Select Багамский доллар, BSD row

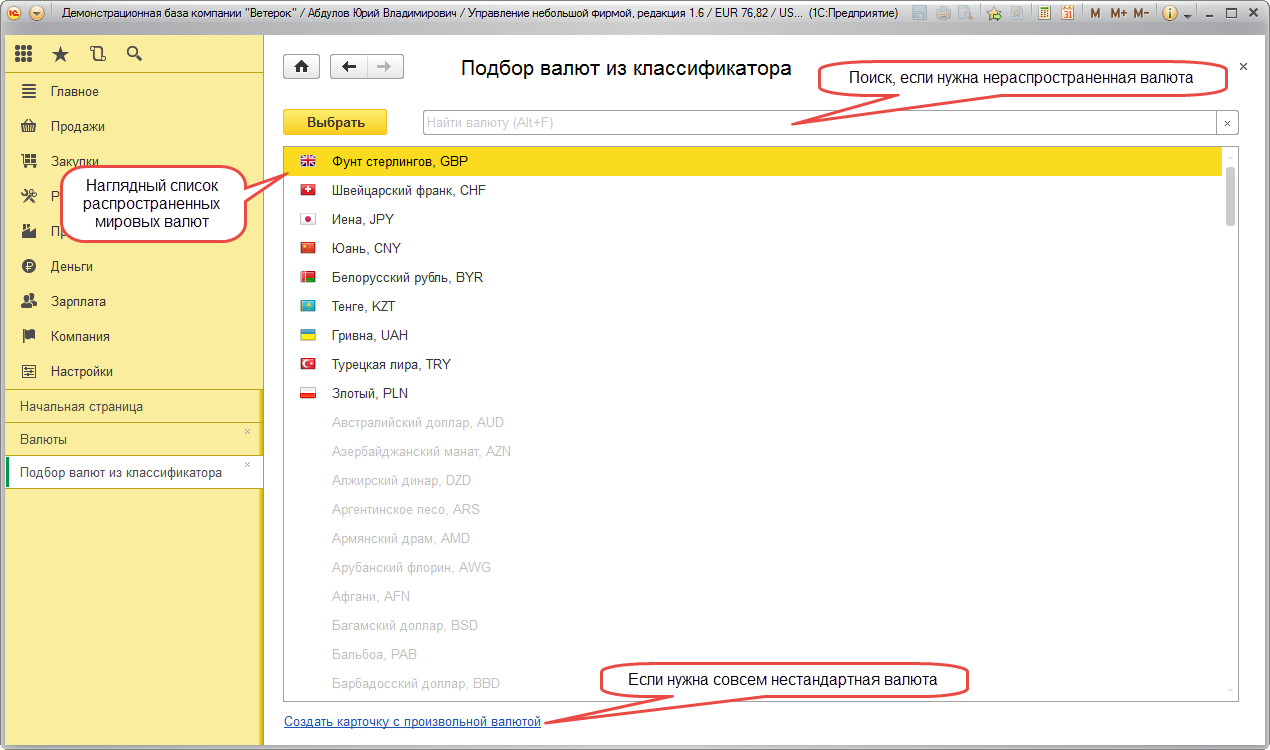[754, 625]
